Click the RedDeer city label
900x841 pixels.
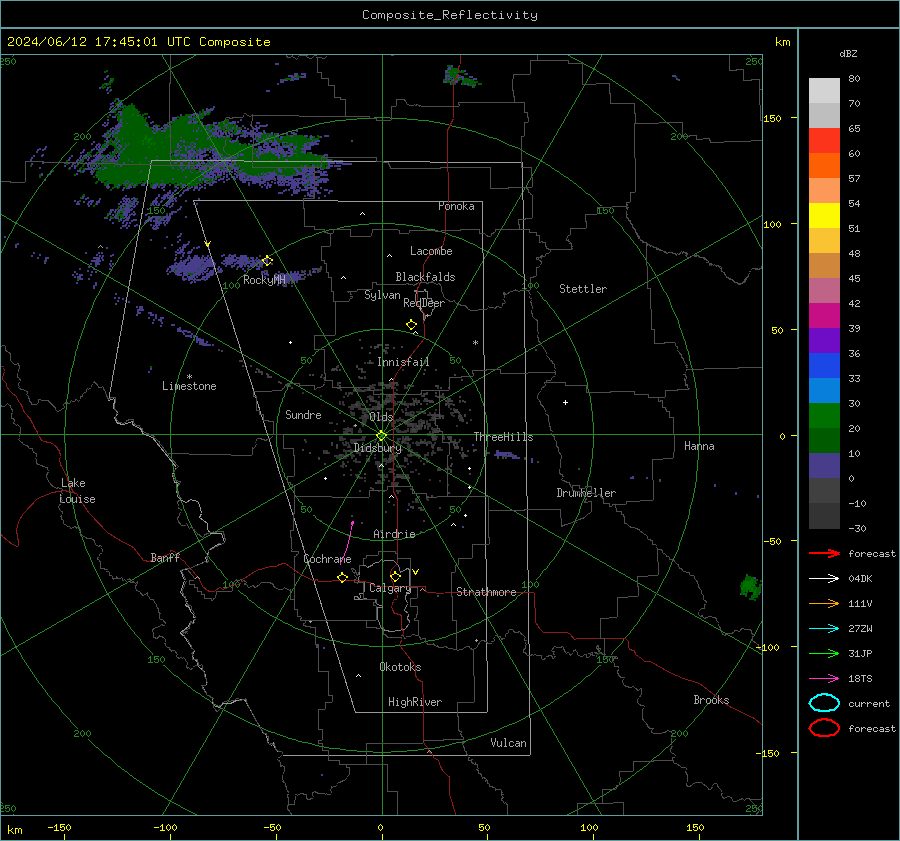(424, 303)
